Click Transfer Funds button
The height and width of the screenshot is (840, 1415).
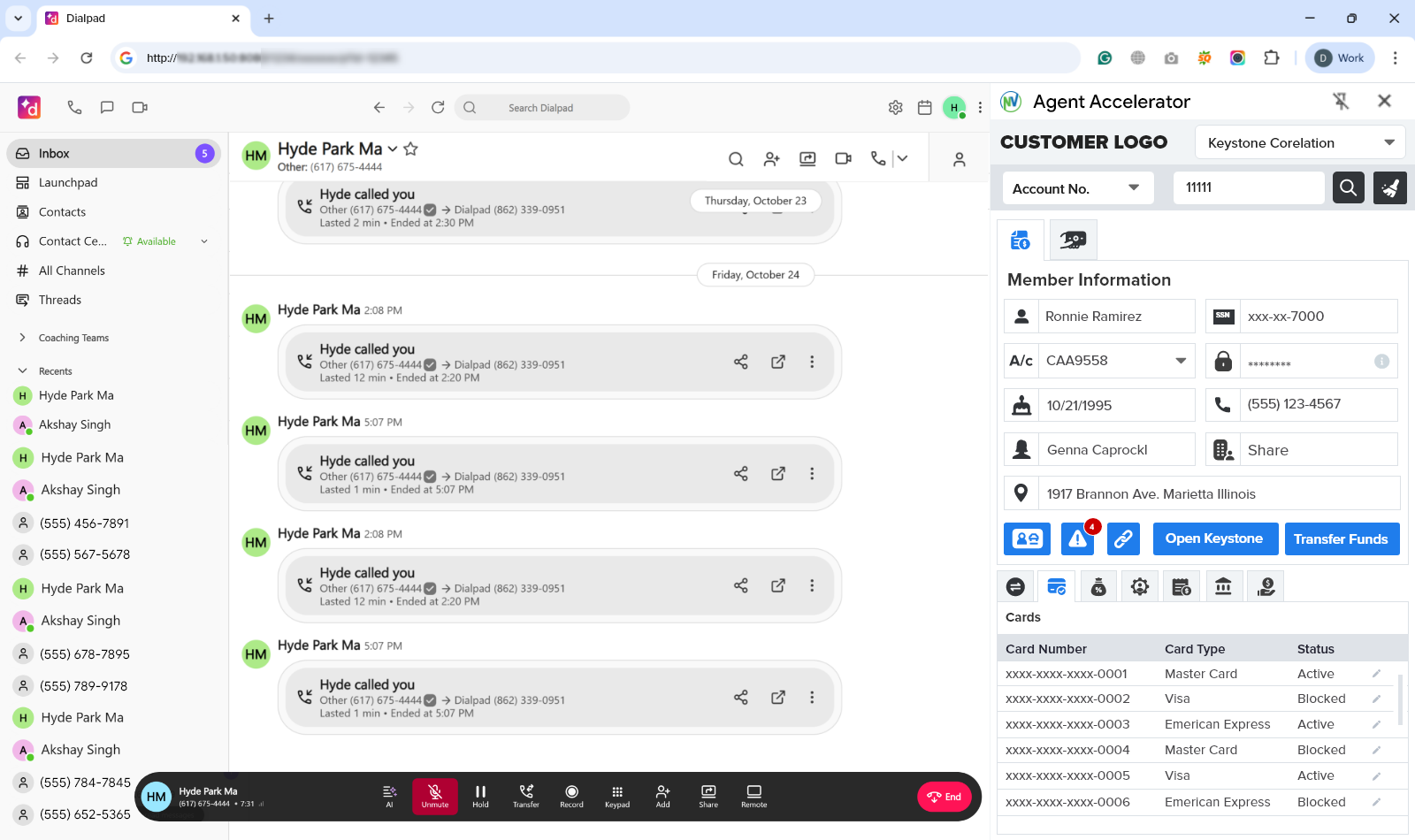point(1342,538)
